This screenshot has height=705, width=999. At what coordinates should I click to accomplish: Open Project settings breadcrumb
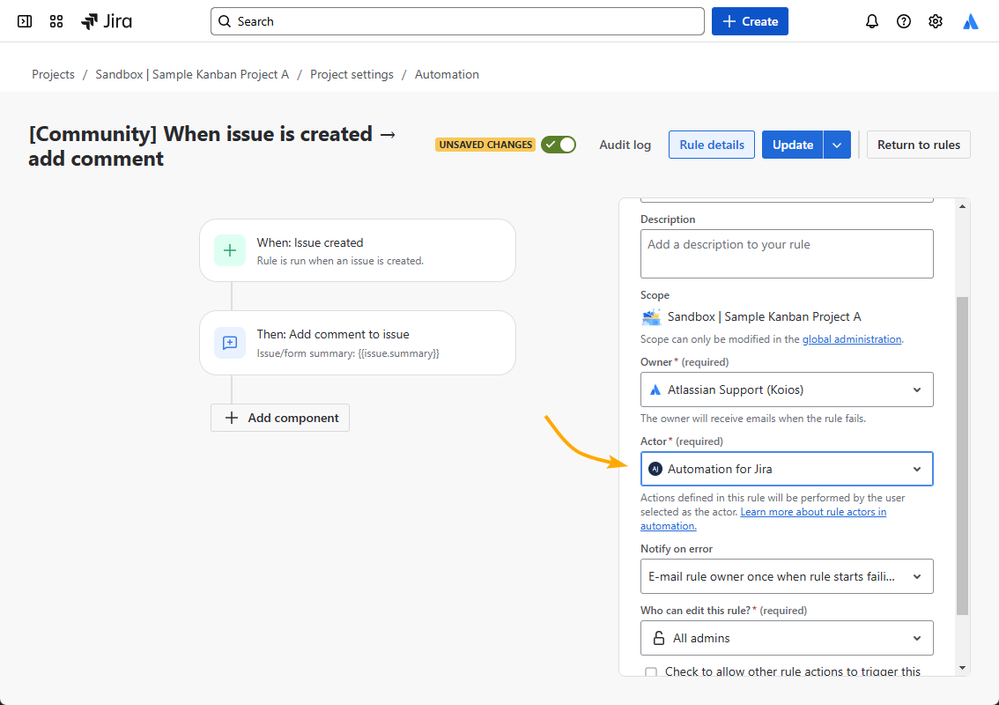tap(352, 75)
